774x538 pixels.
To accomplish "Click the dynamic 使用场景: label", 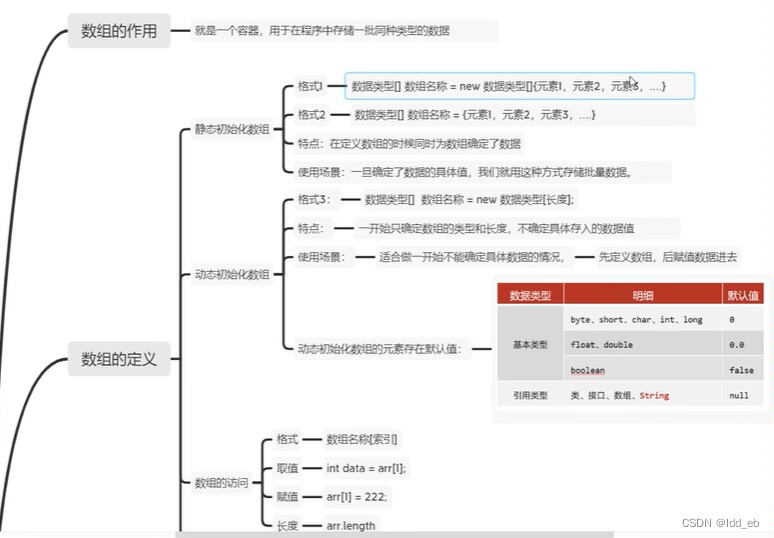I will click(322, 257).
